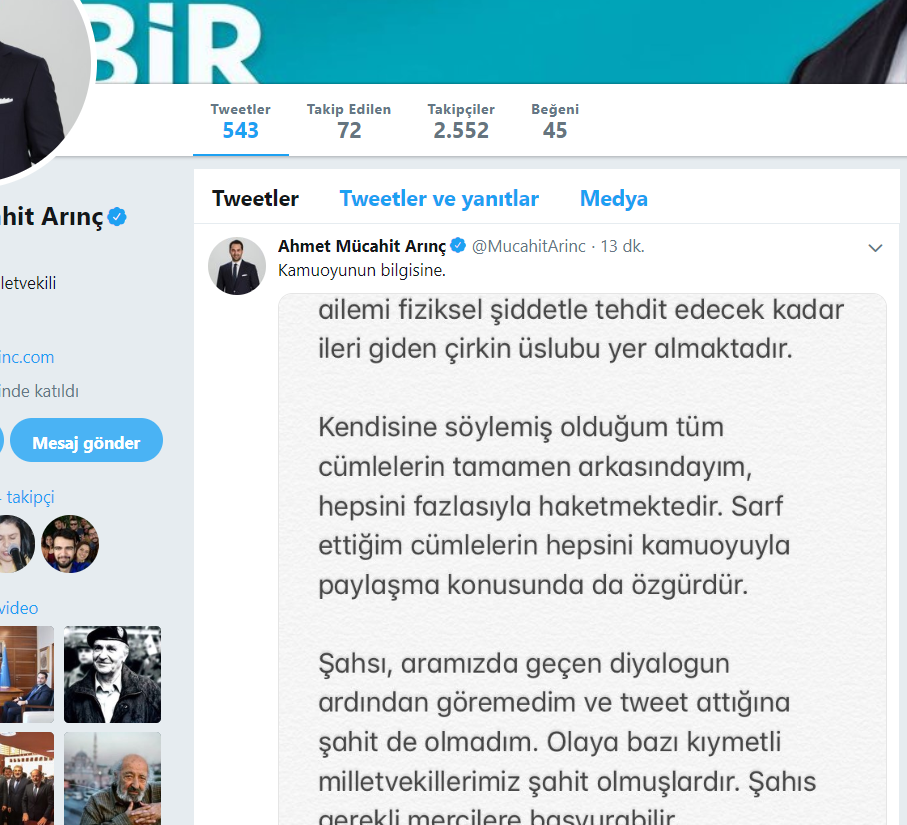Open the takipçi followers link

(x=29, y=497)
